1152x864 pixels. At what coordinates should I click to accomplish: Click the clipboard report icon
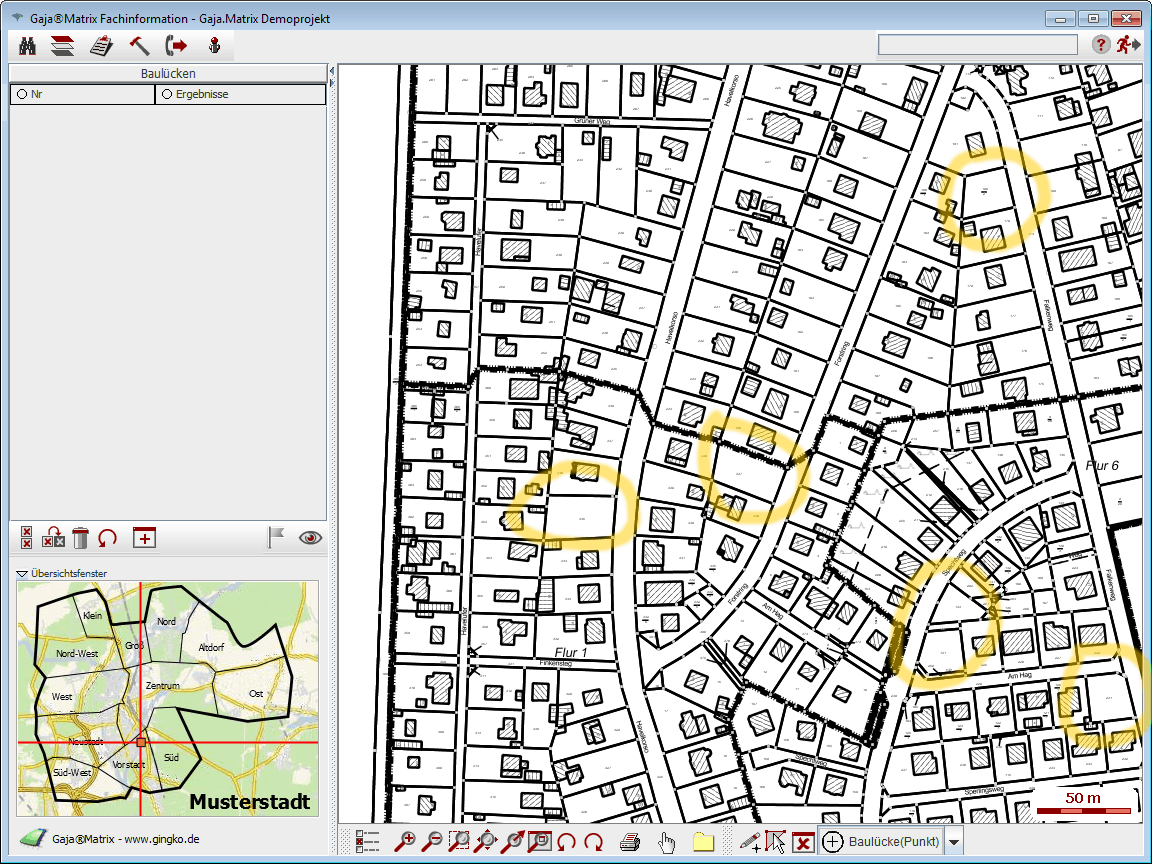coord(100,45)
